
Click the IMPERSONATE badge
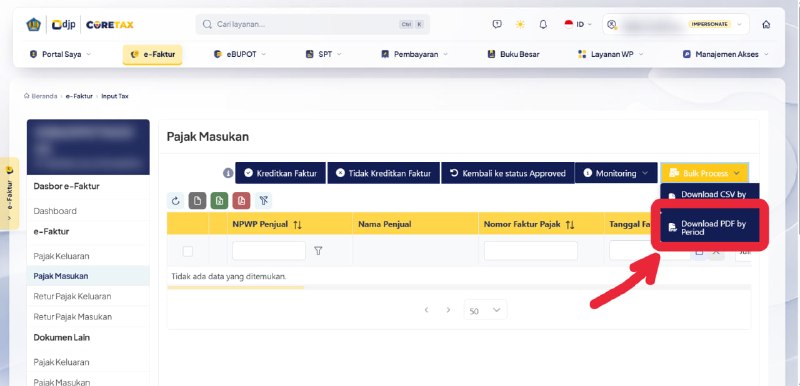click(709, 24)
